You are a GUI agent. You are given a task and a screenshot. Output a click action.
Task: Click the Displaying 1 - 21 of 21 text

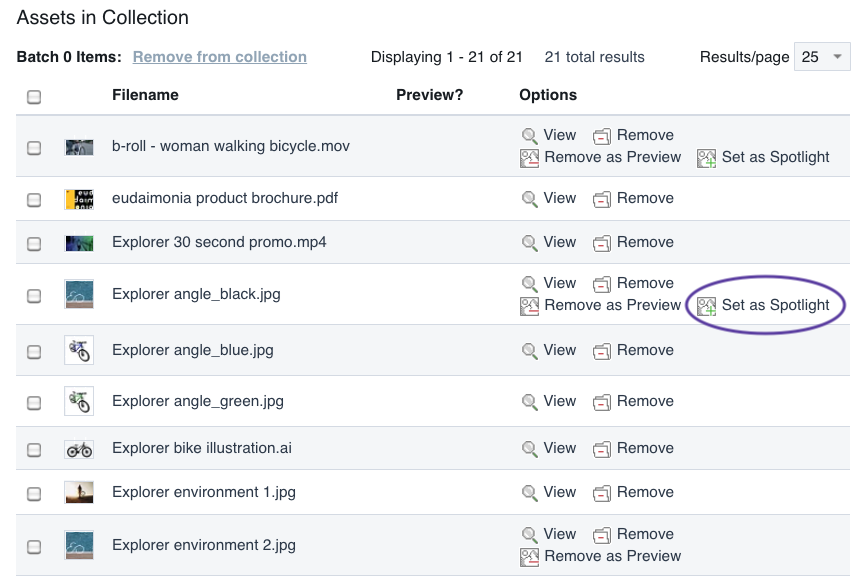pos(446,57)
